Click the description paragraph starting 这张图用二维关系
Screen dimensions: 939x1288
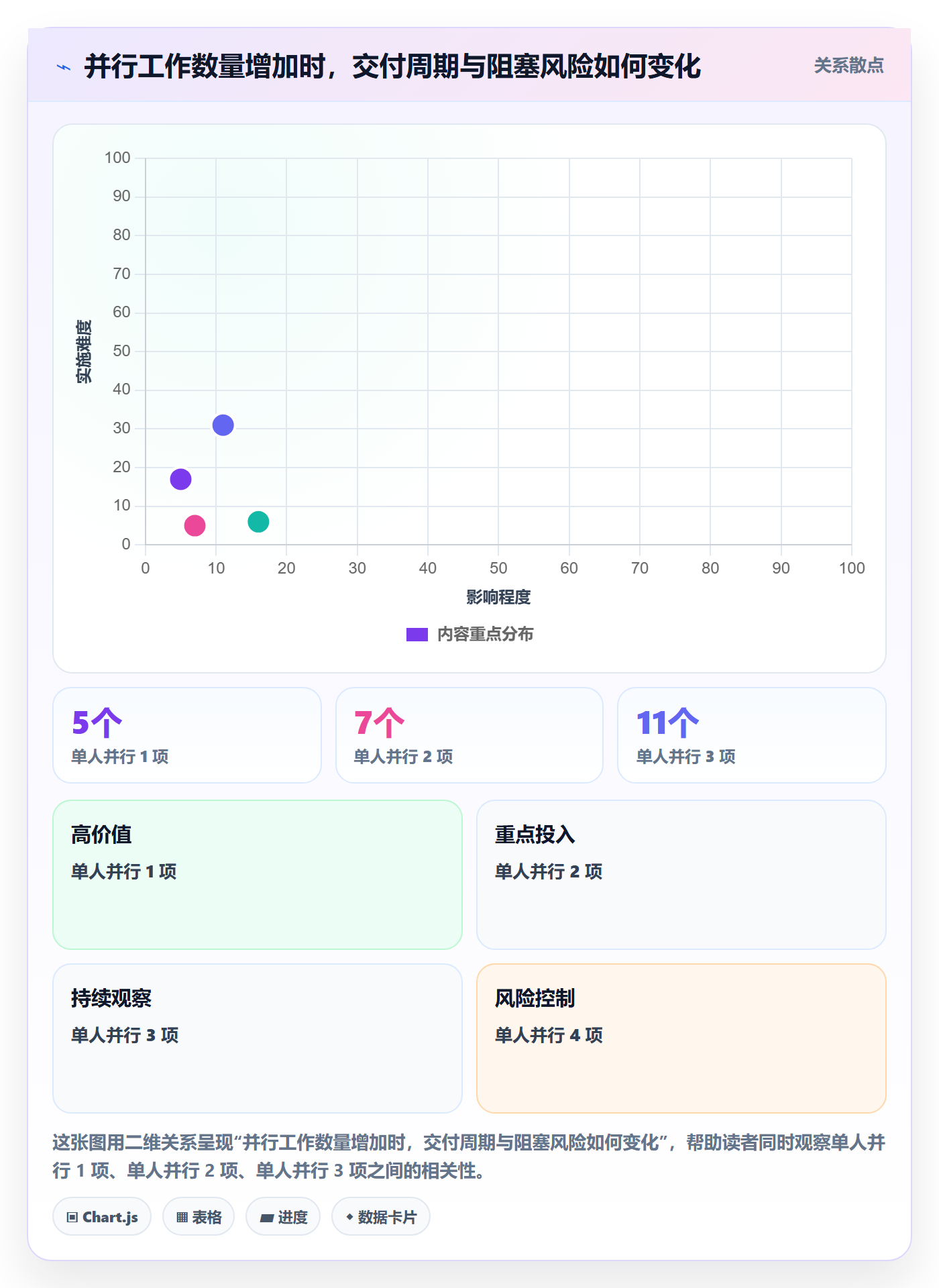pos(469,1157)
